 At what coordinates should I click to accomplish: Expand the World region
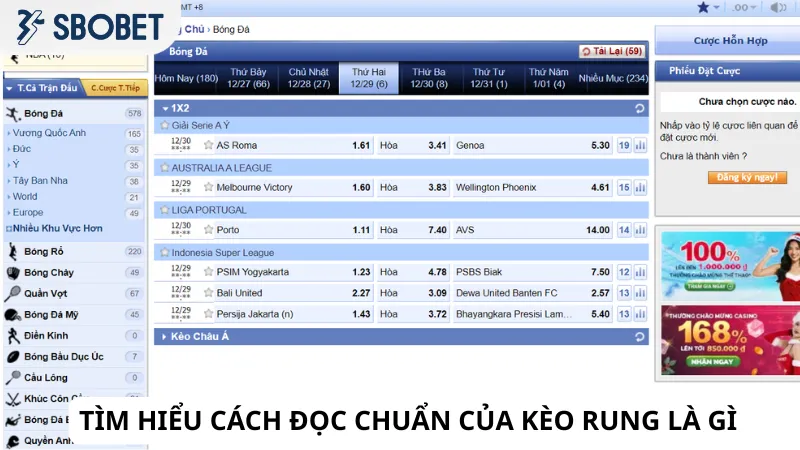click(24, 196)
